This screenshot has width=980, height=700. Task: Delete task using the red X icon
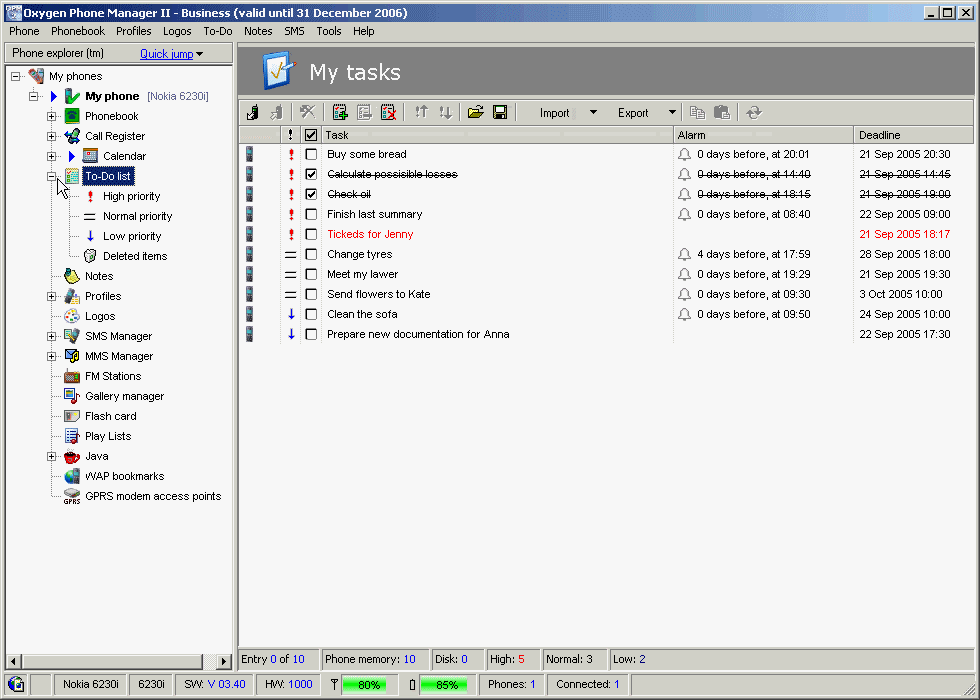(388, 112)
